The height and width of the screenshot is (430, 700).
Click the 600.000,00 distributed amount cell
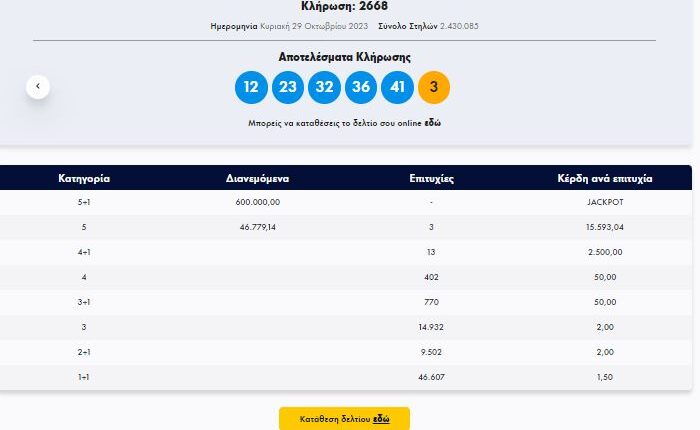point(259,202)
